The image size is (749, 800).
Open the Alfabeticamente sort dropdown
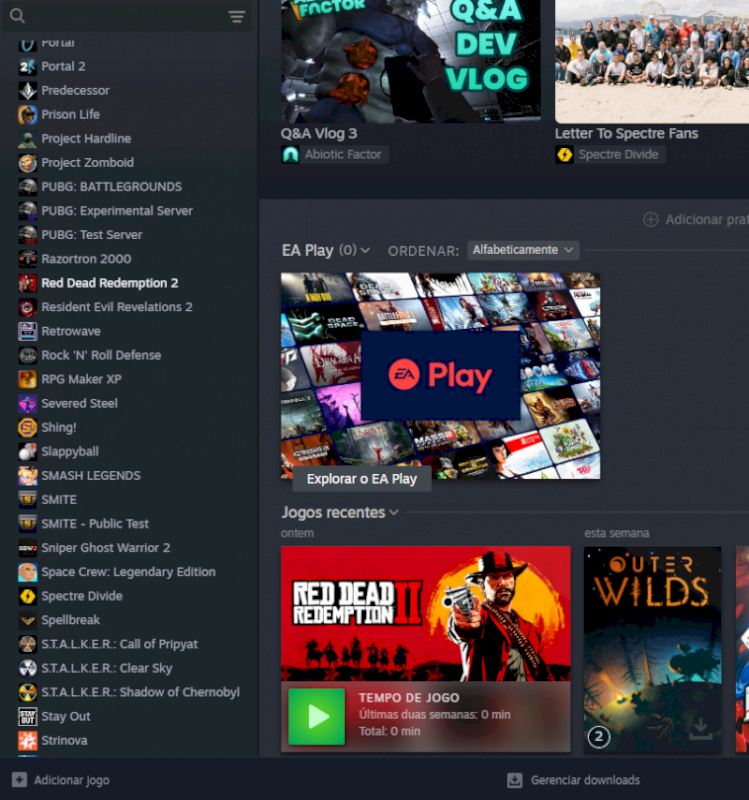point(523,250)
